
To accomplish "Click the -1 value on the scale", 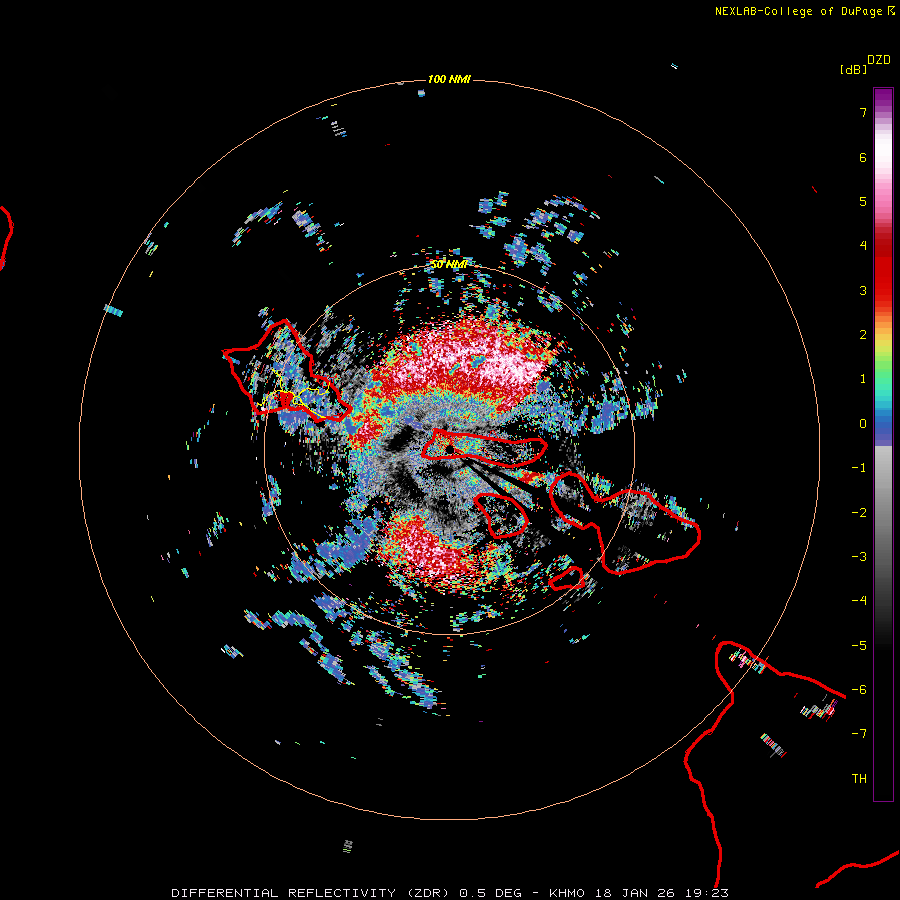I will tap(859, 468).
